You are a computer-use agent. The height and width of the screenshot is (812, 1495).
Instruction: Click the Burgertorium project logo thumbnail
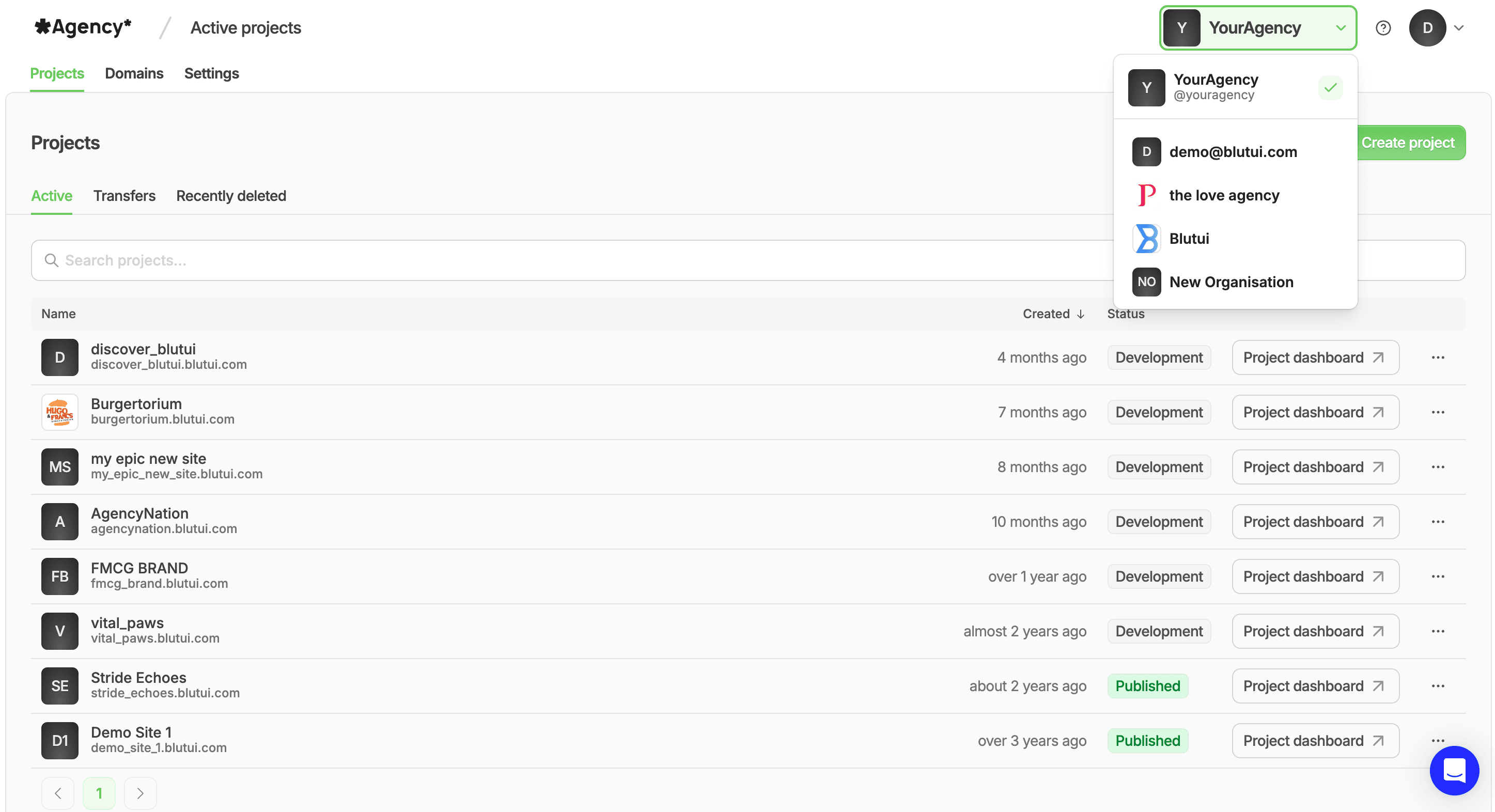tap(60, 412)
